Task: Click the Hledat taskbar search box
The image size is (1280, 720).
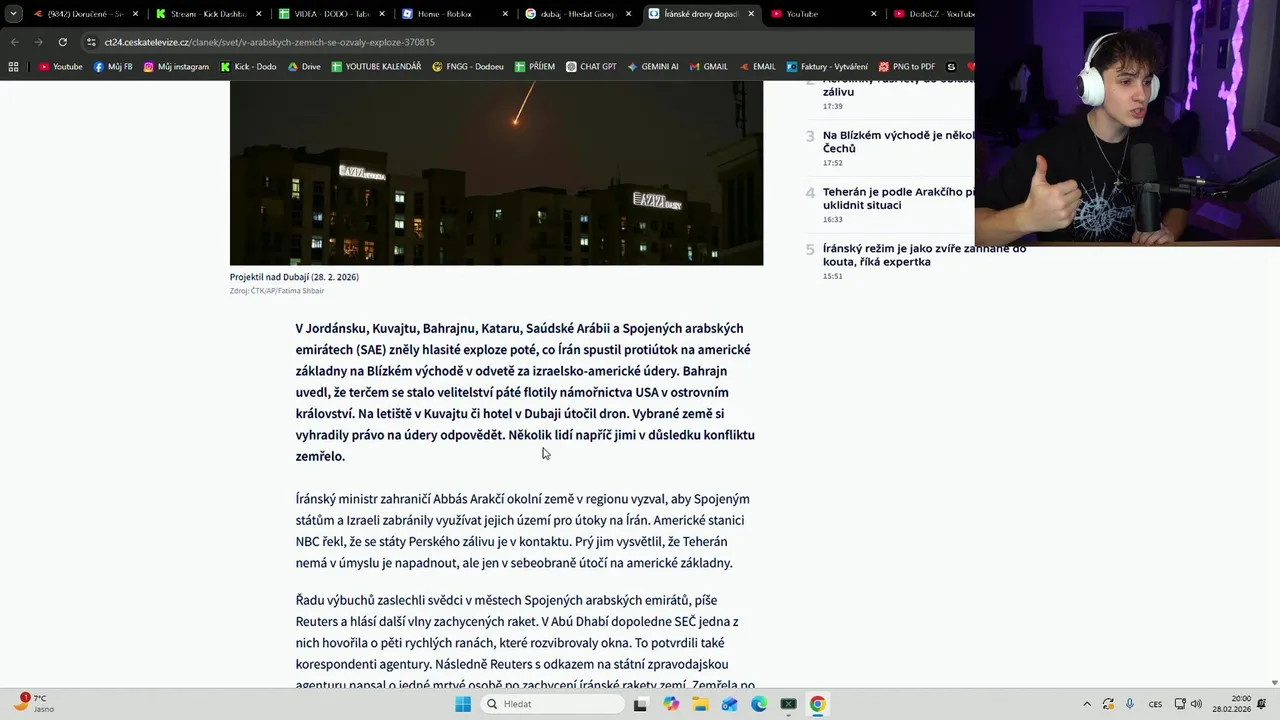Action: point(551,704)
